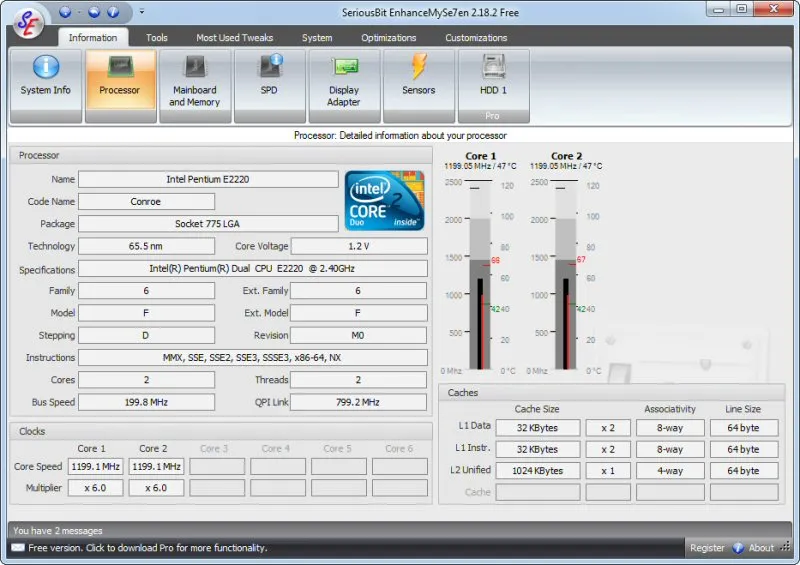Click the Core 2 frequency and temperature gauge
Viewport: 800px width, 565px height.
[566, 276]
